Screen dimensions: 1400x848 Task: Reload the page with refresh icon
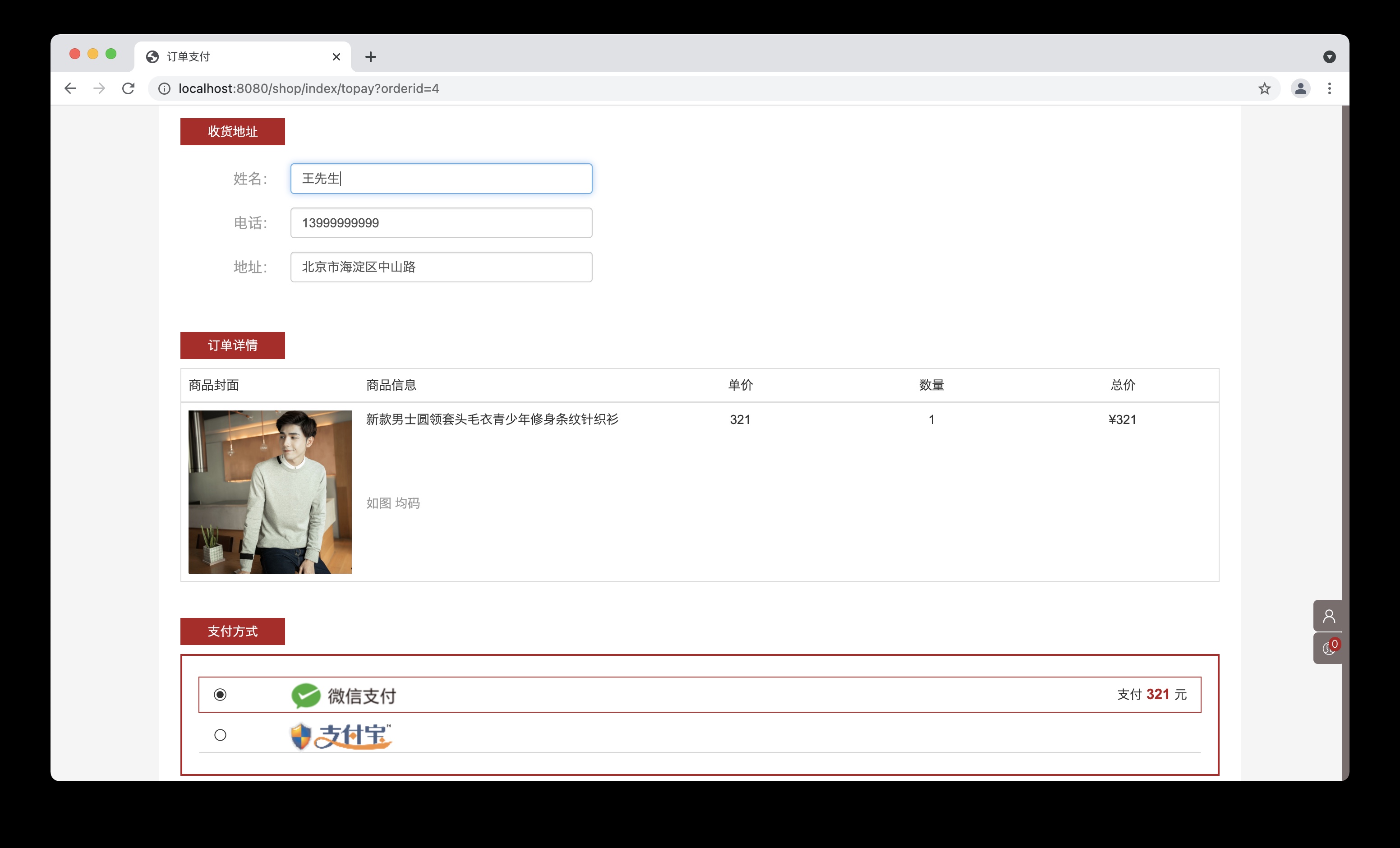(x=129, y=89)
